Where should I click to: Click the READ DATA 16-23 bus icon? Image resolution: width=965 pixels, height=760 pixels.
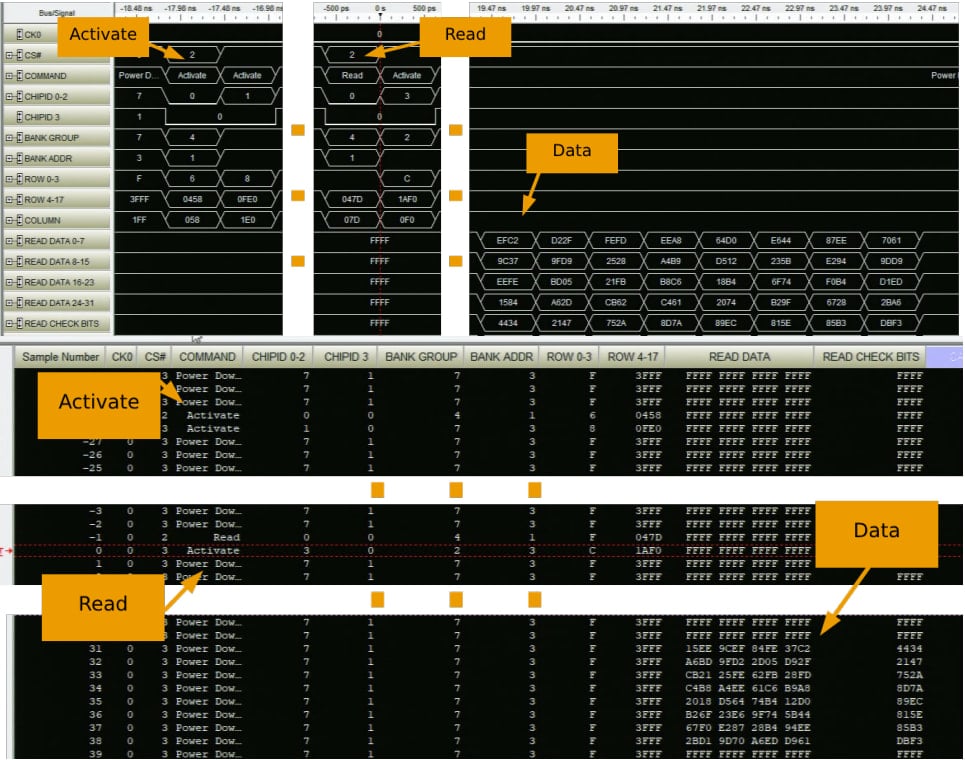tap(18, 281)
